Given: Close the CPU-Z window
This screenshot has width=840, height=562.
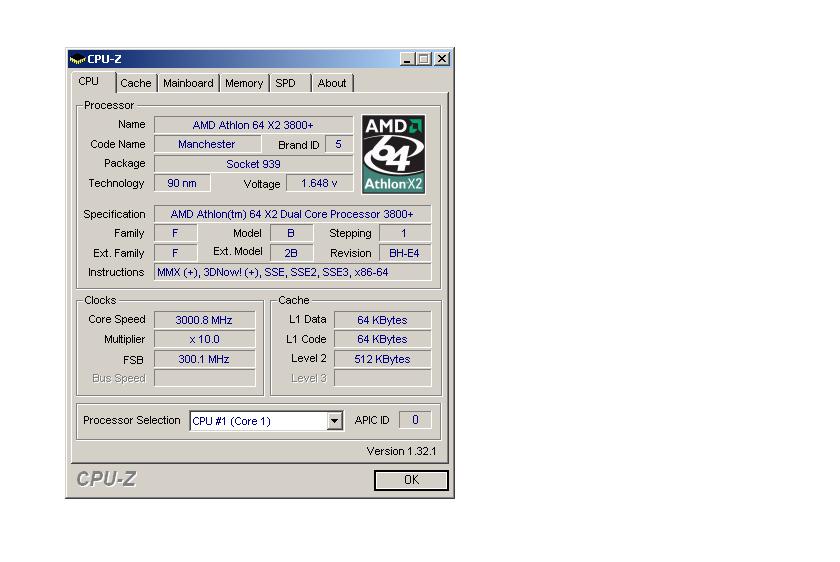Looking at the screenshot, I should (441, 59).
